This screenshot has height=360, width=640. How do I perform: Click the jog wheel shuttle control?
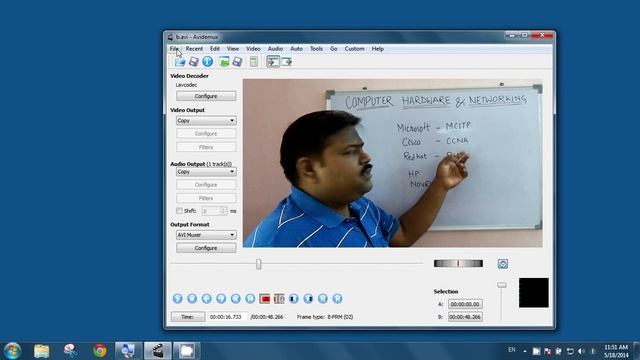[458, 263]
